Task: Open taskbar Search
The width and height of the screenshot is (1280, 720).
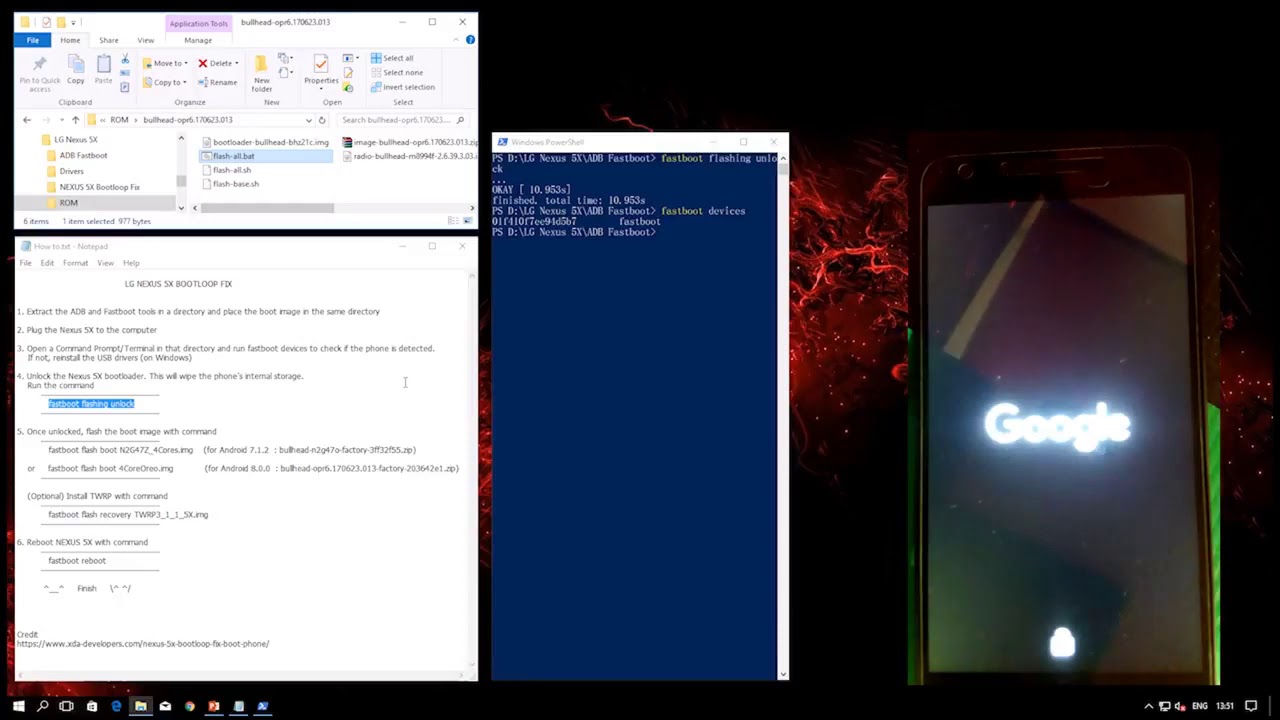Action: tap(42, 706)
